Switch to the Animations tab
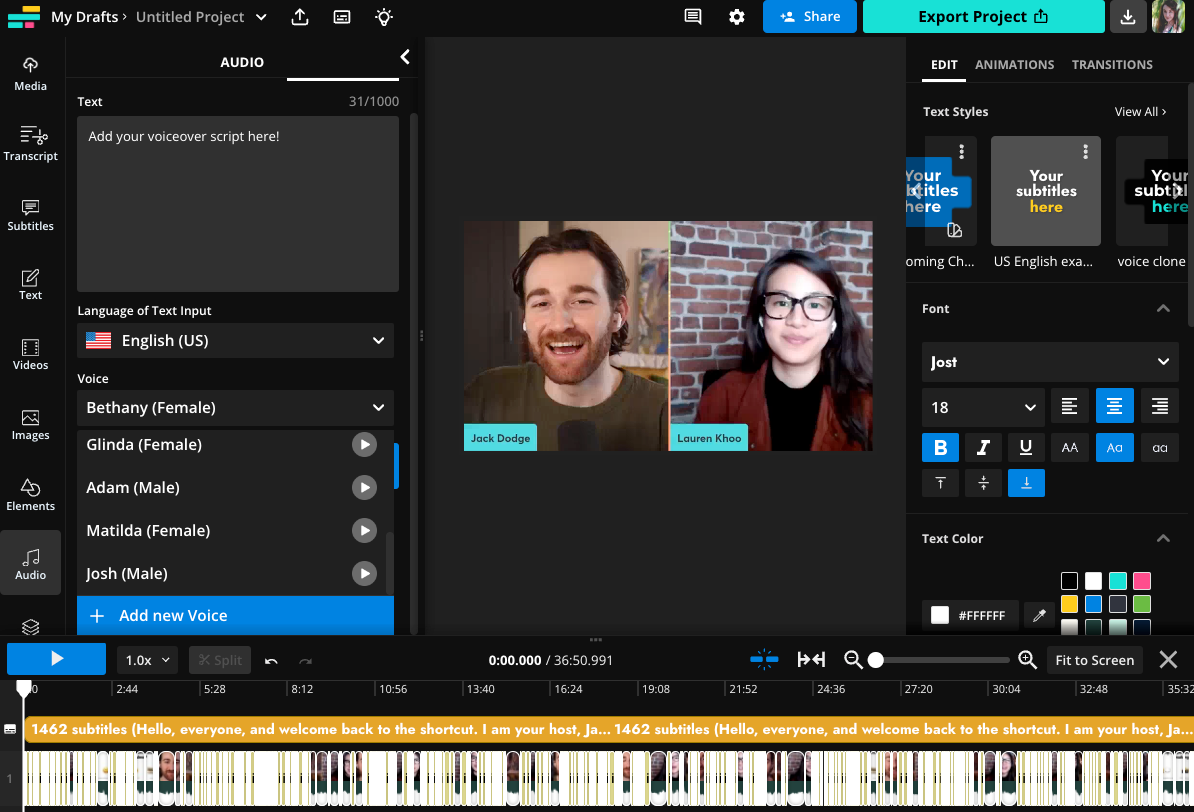Image resolution: width=1194 pixels, height=812 pixels. pyautogui.click(x=1014, y=65)
